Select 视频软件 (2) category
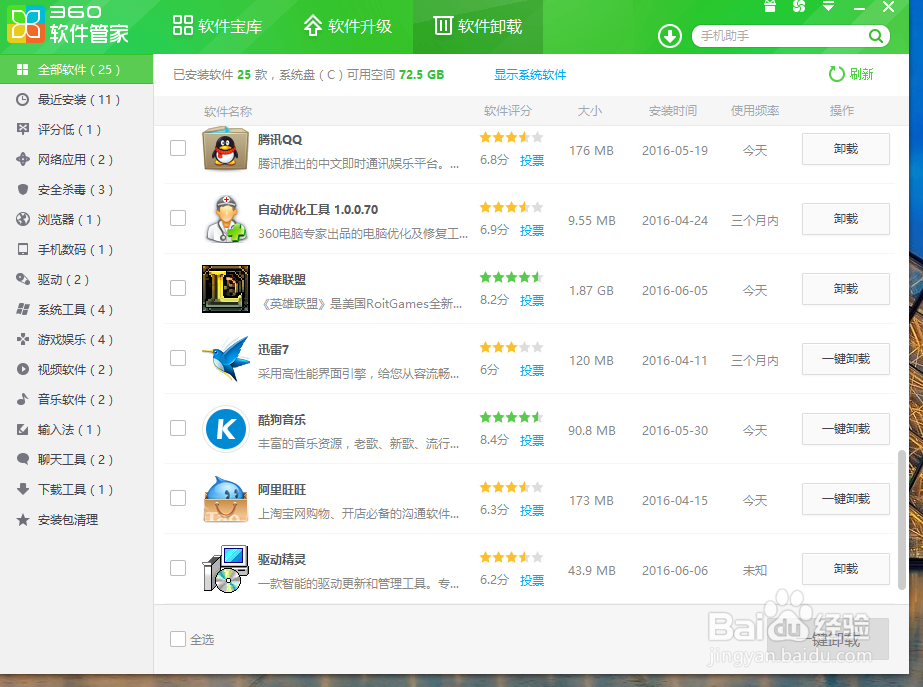 click(77, 370)
